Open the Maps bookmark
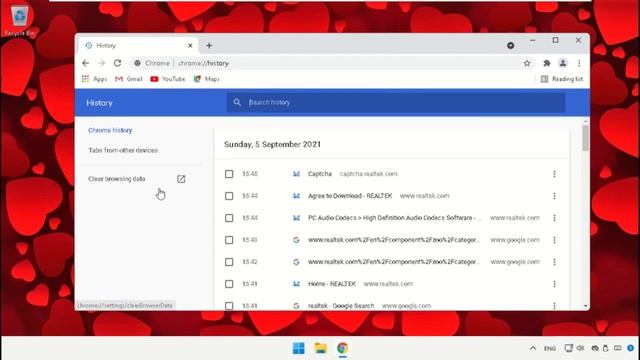 coord(207,79)
